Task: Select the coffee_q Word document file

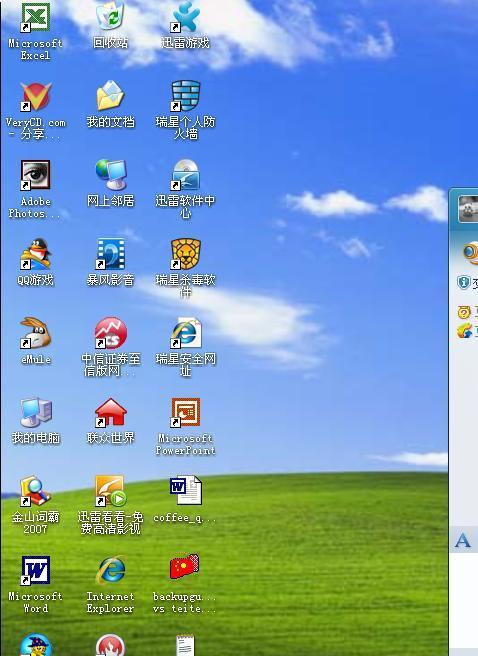Action: [x=185, y=490]
